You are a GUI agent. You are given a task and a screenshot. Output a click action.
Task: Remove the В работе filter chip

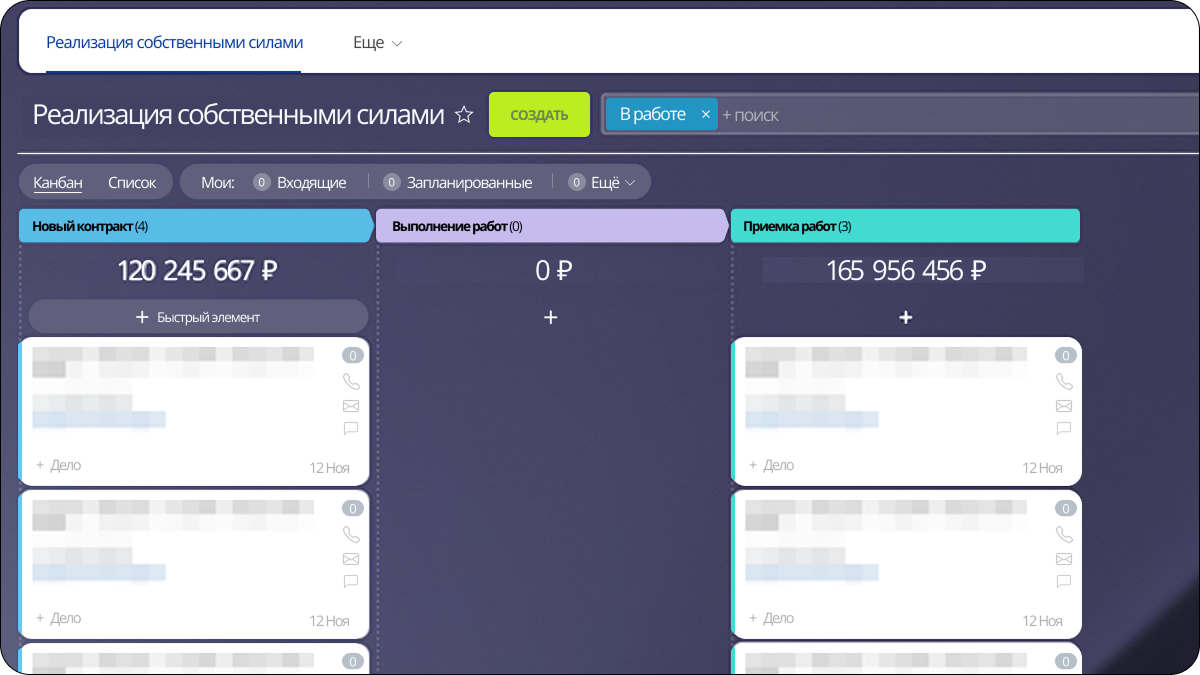[706, 114]
